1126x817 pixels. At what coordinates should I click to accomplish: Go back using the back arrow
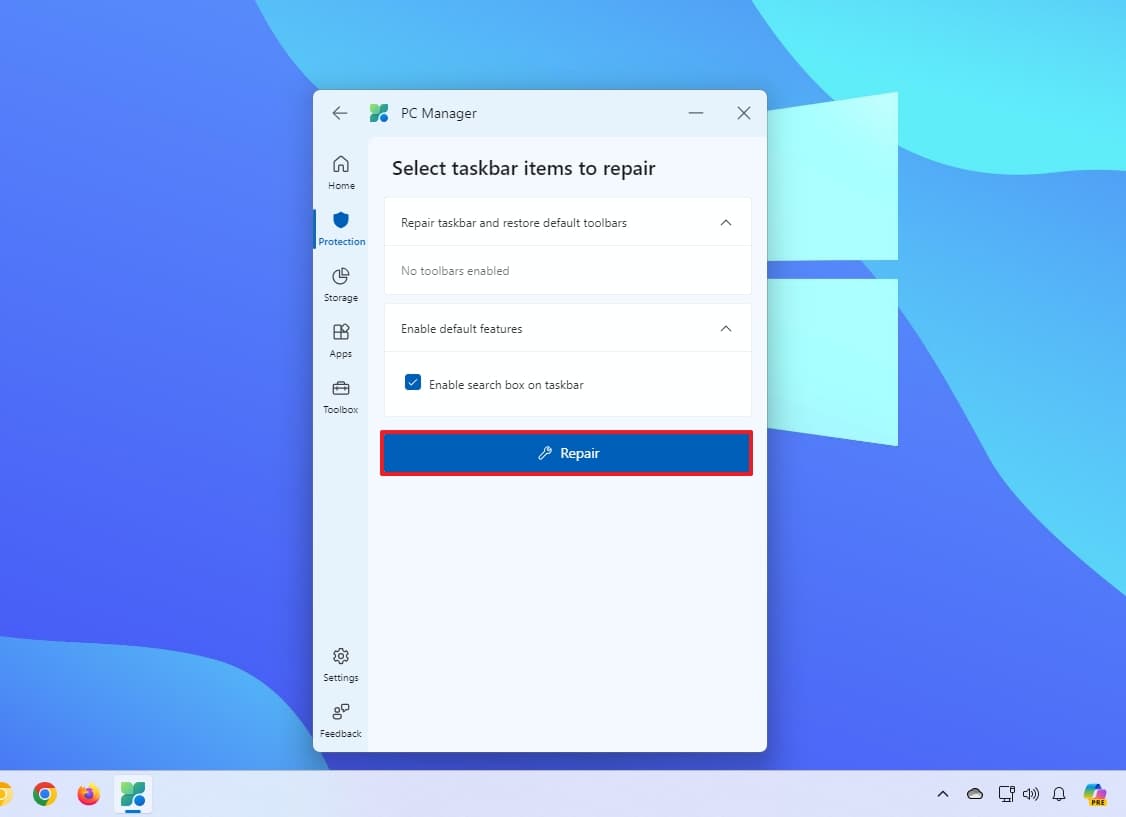click(x=340, y=113)
